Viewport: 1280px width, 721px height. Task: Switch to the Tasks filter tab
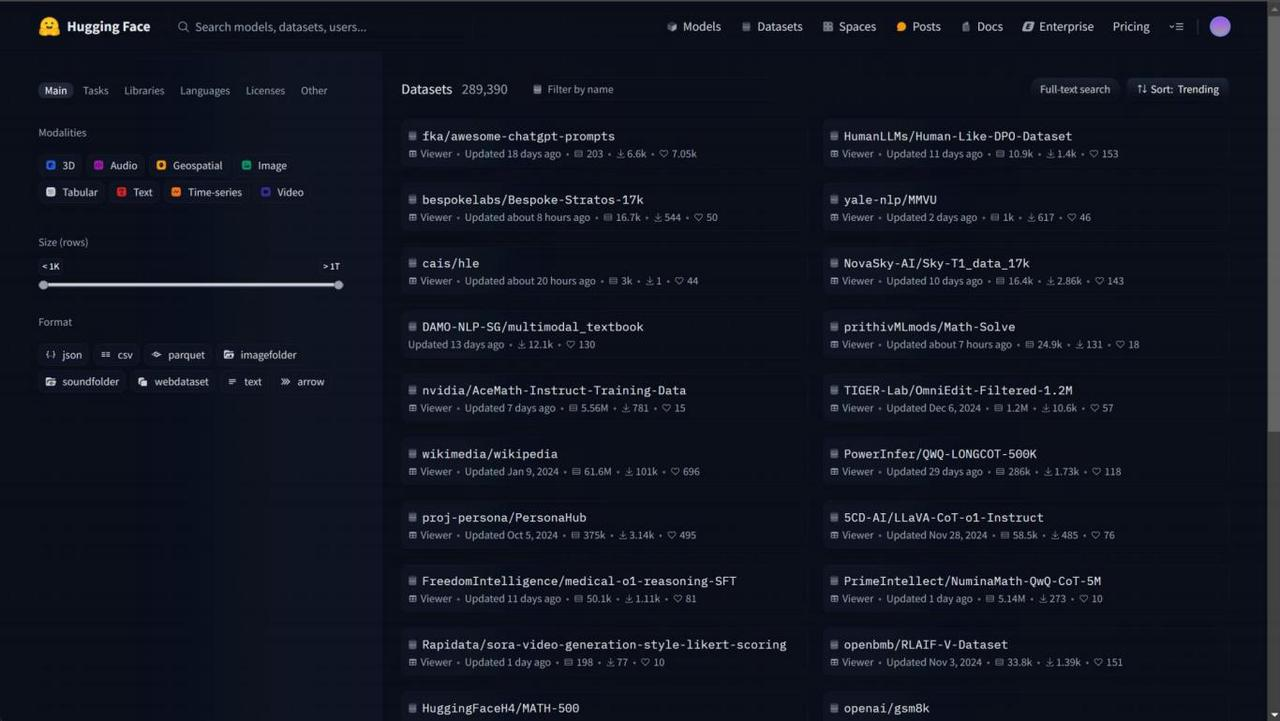click(x=96, y=90)
